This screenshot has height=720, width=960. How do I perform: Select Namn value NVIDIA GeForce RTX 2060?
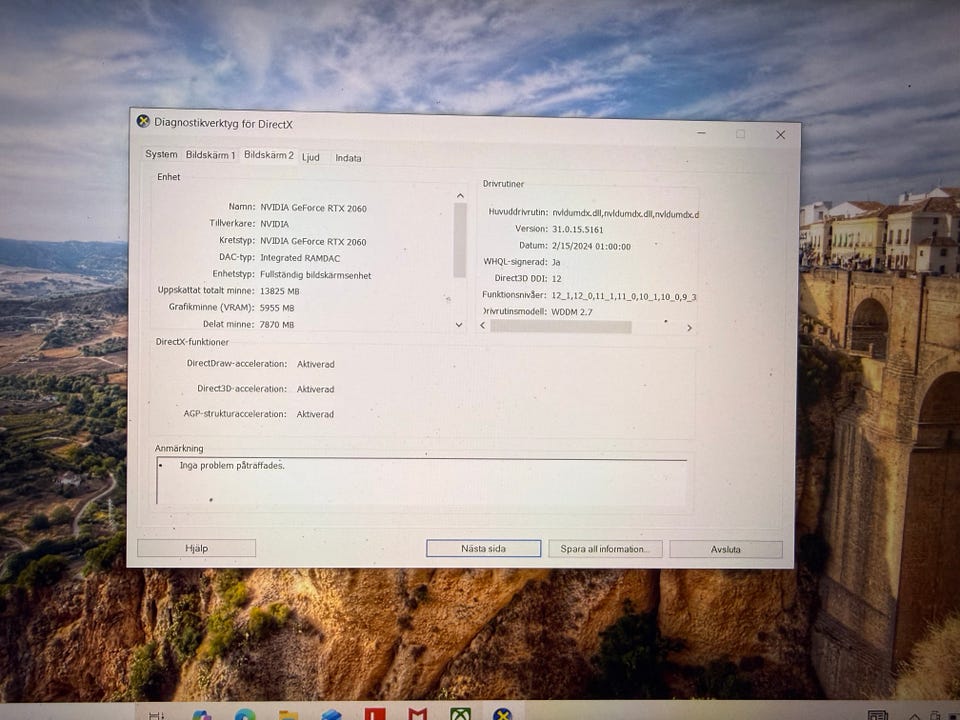click(313, 208)
